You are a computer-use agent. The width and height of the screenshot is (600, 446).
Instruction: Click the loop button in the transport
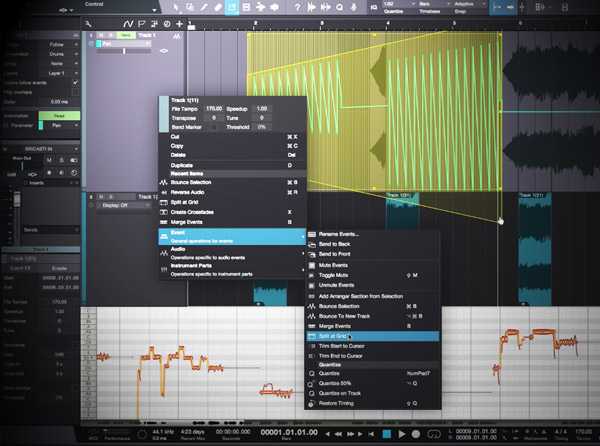434,434
